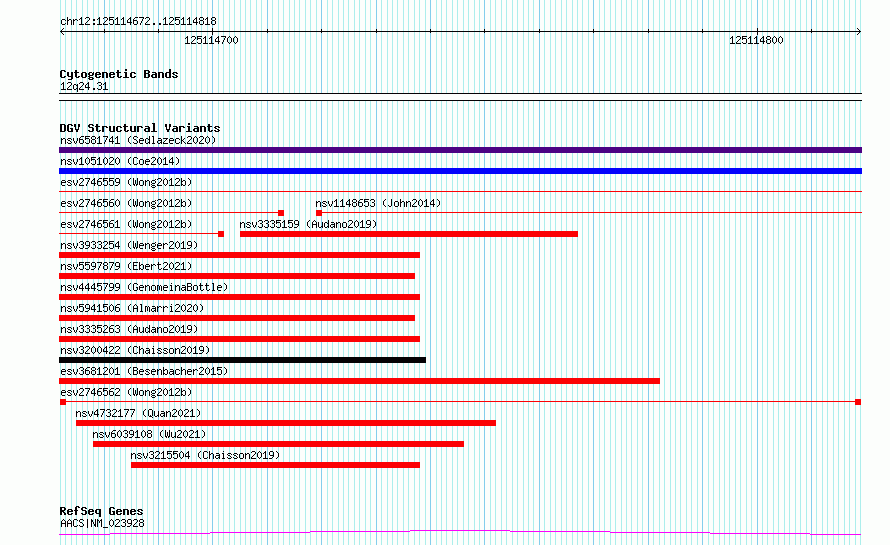This screenshot has width=890, height=545.
Task: Click the red square start marker of nsv1148653
Action: pyautogui.click(x=319, y=213)
